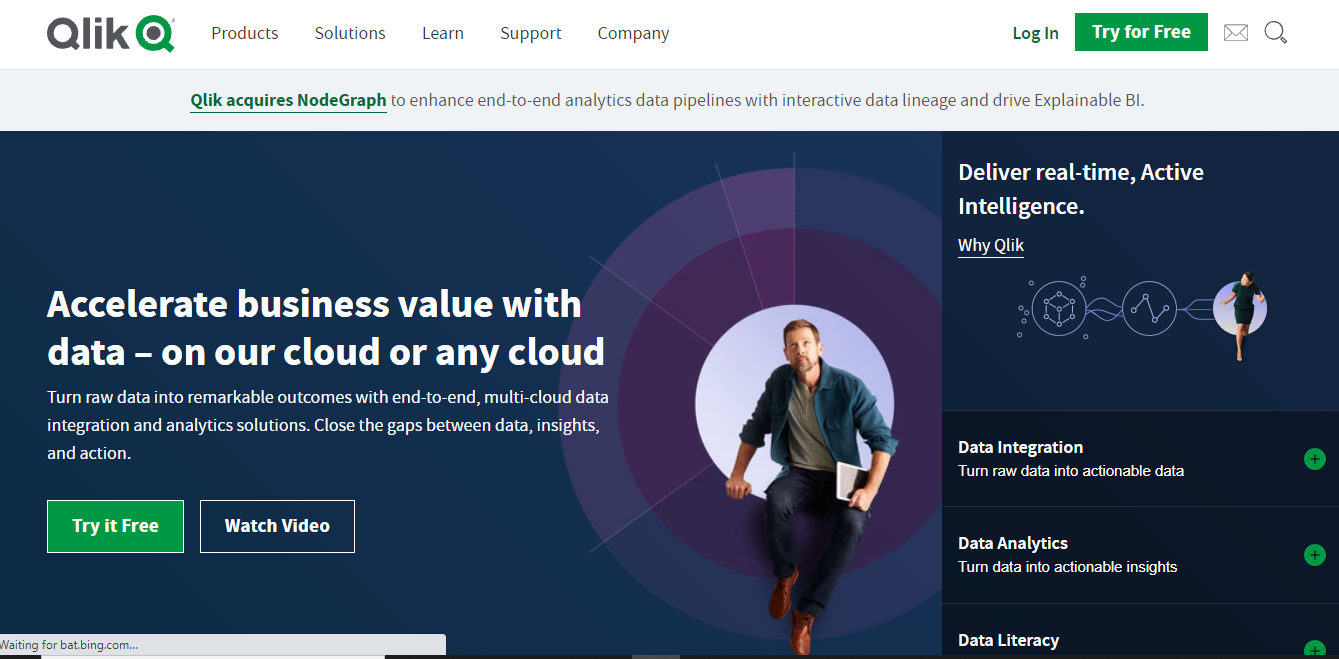Click the Data Analytics heading
Viewport: 1339px width, 659px height.
pyautogui.click(x=1013, y=543)
